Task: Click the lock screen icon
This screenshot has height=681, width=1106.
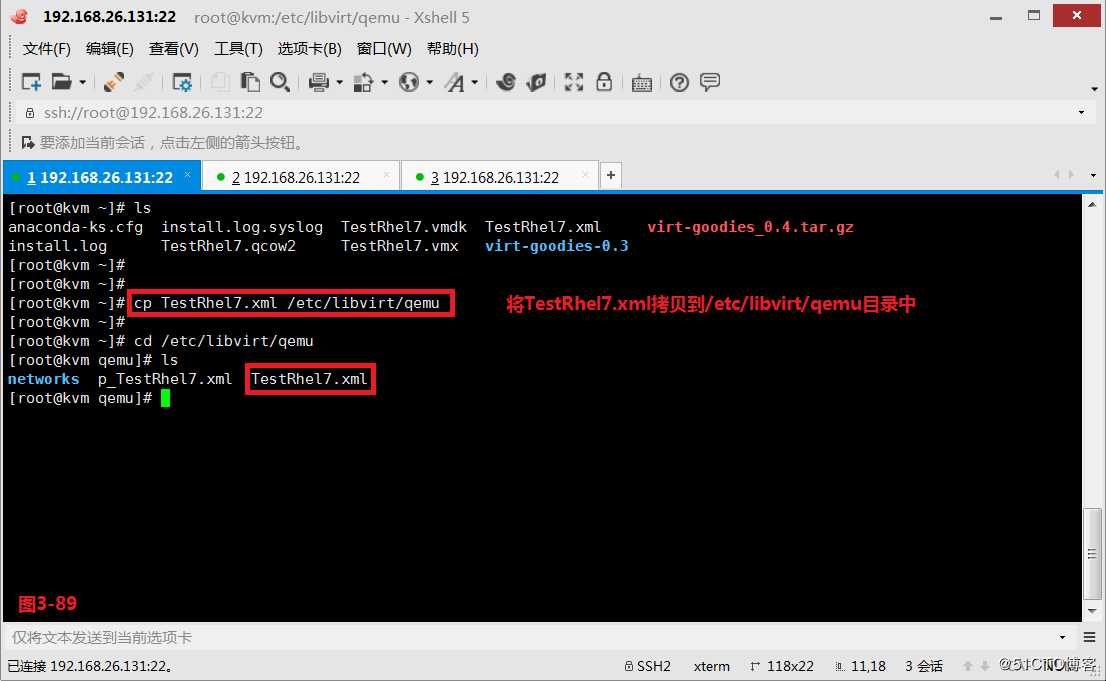Action: [604, 82]
